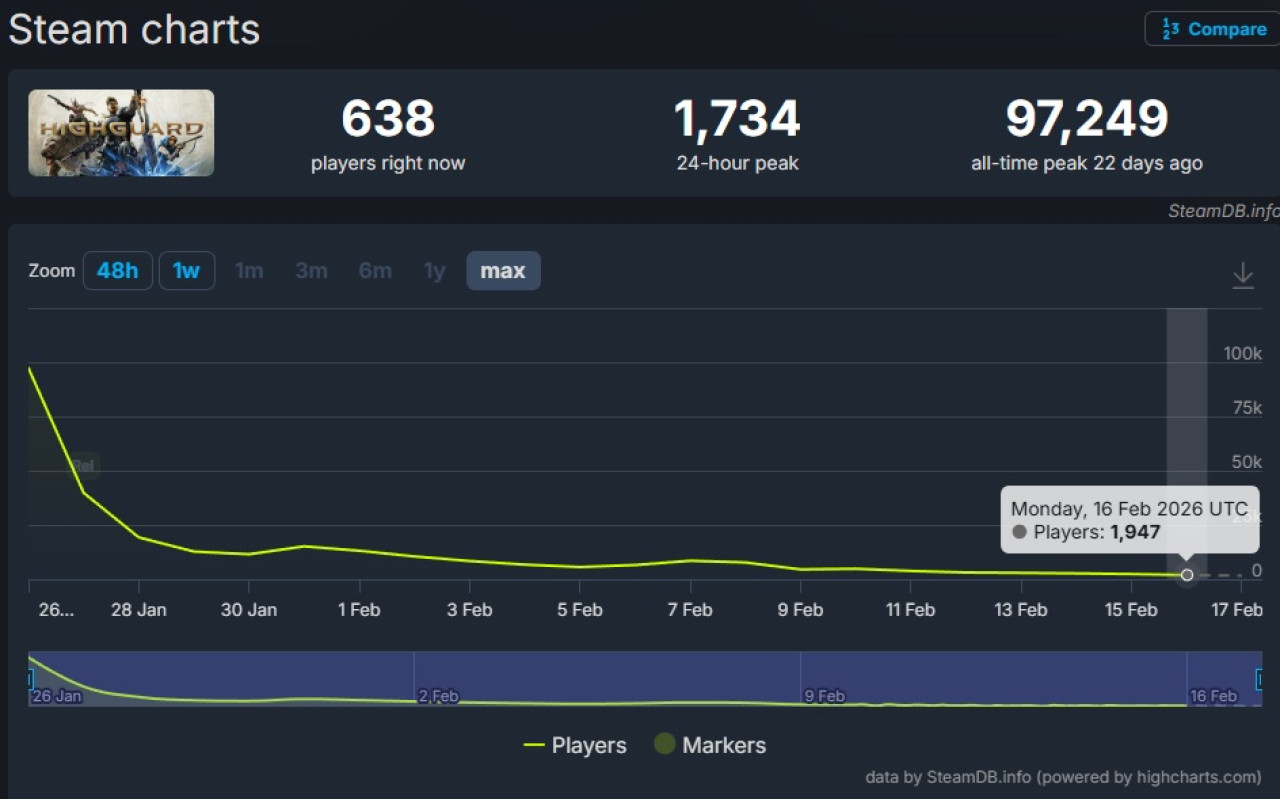Switch to the 1w zoom view
This screenshot has height=799, width=1280.
(186, 270)
